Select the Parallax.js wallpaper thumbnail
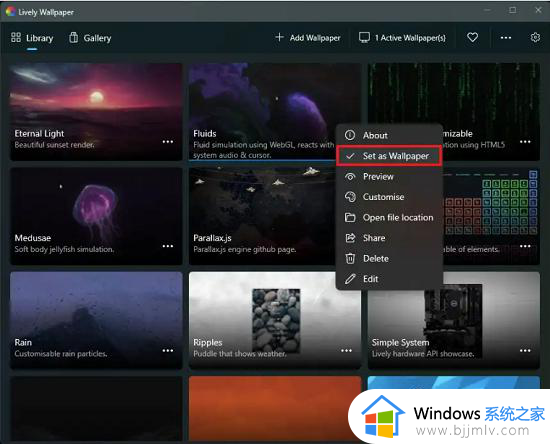 [261, 216]
